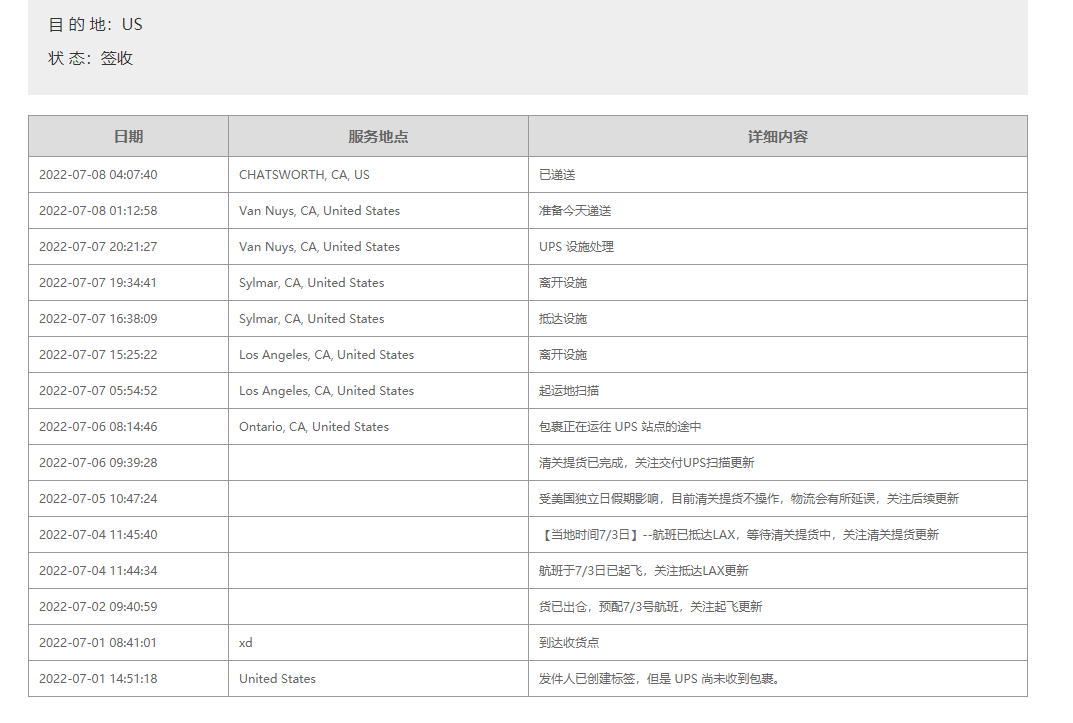The image size is (1073, 723).
Task: Click the 清关提货已完成 detail row text
Action: tap(646, 463)
